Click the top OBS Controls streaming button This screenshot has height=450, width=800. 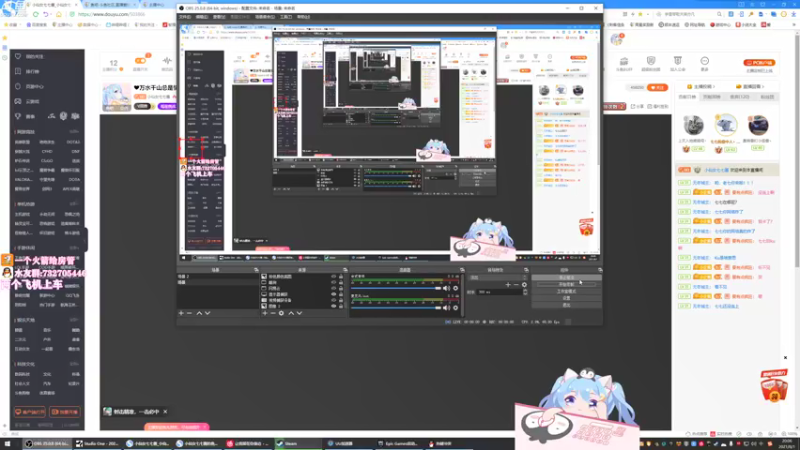coord(566,278)
